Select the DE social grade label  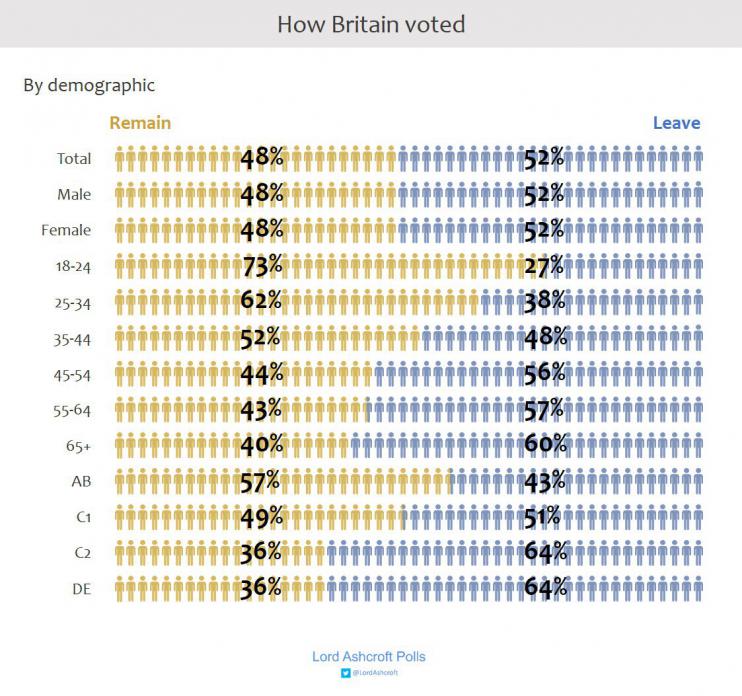(81, 589)
